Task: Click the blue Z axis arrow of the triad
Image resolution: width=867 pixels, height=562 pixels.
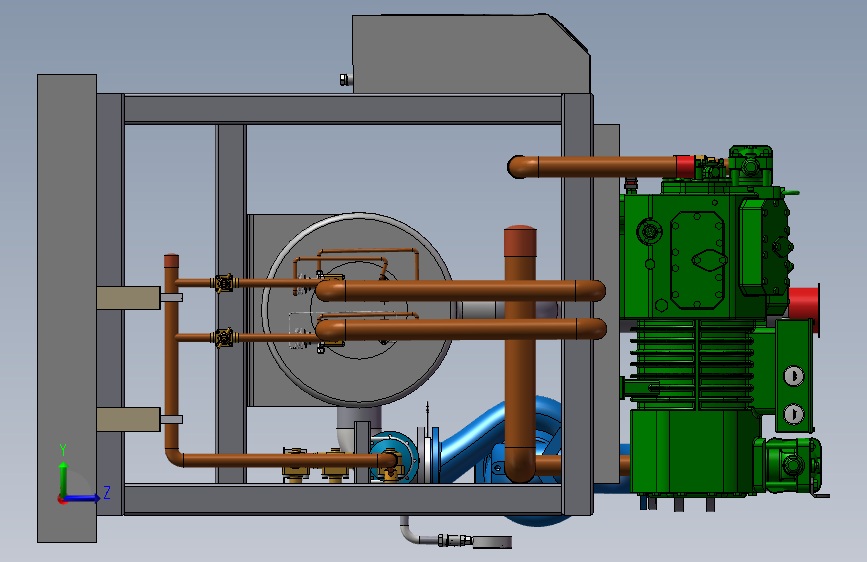Action: coord(82,498)
